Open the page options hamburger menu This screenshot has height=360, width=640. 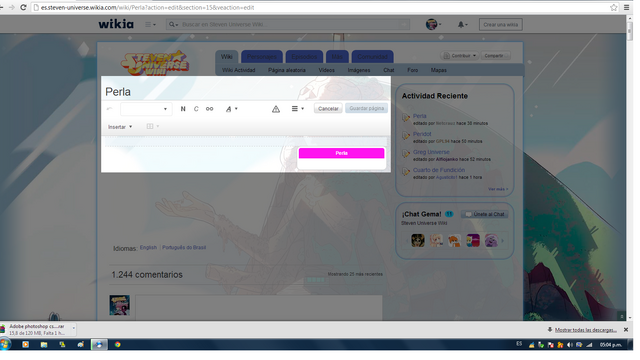pyautogui.click(x=298, y=109)
